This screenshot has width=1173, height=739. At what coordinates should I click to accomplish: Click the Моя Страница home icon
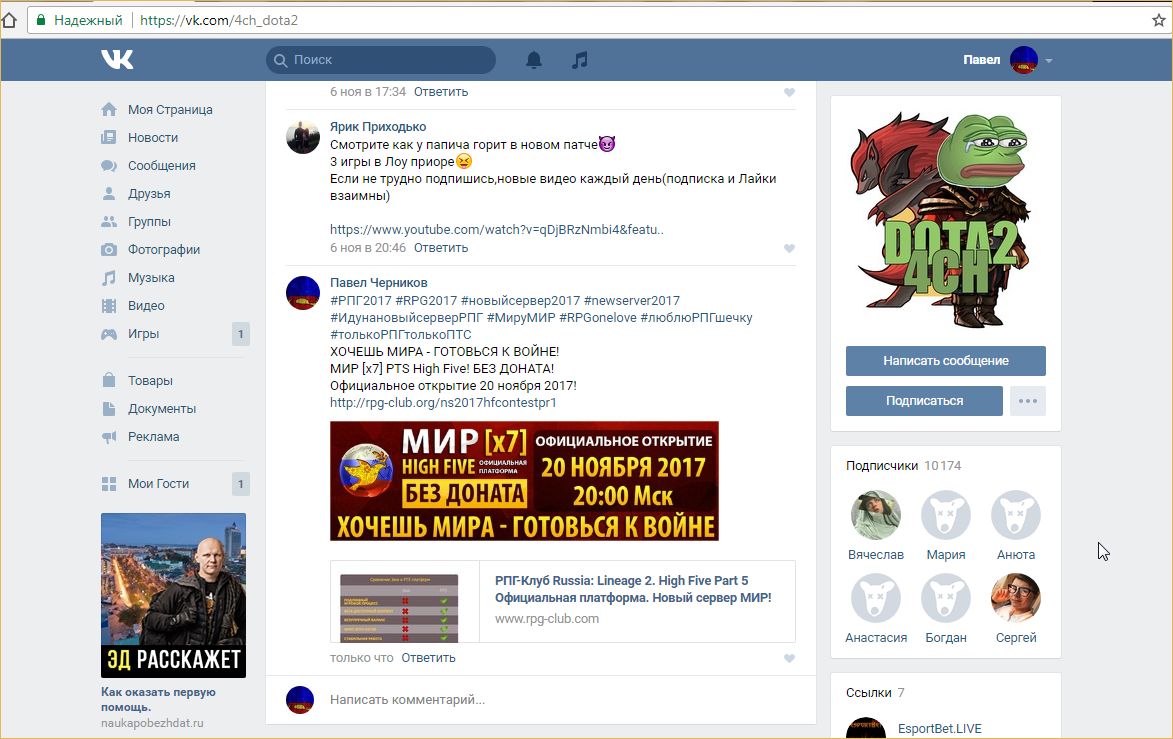pyautogui.click(x=109, y=109)
